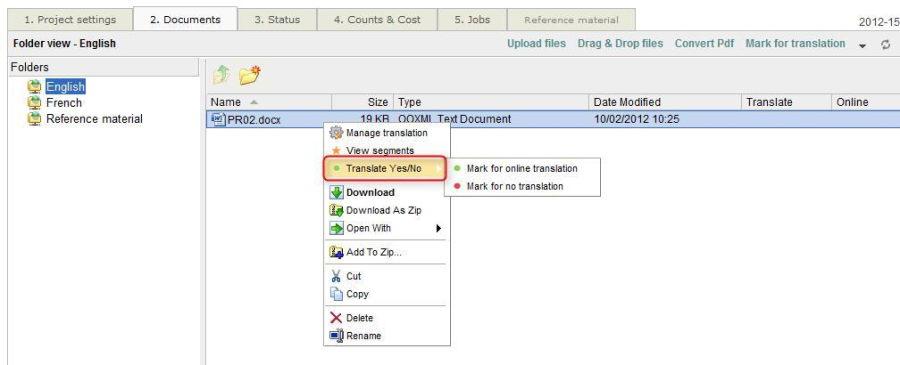Viewport: 900px width, 365px height.
Task: Click the refresh icon in the header
Action: click(x=886, y=45)
